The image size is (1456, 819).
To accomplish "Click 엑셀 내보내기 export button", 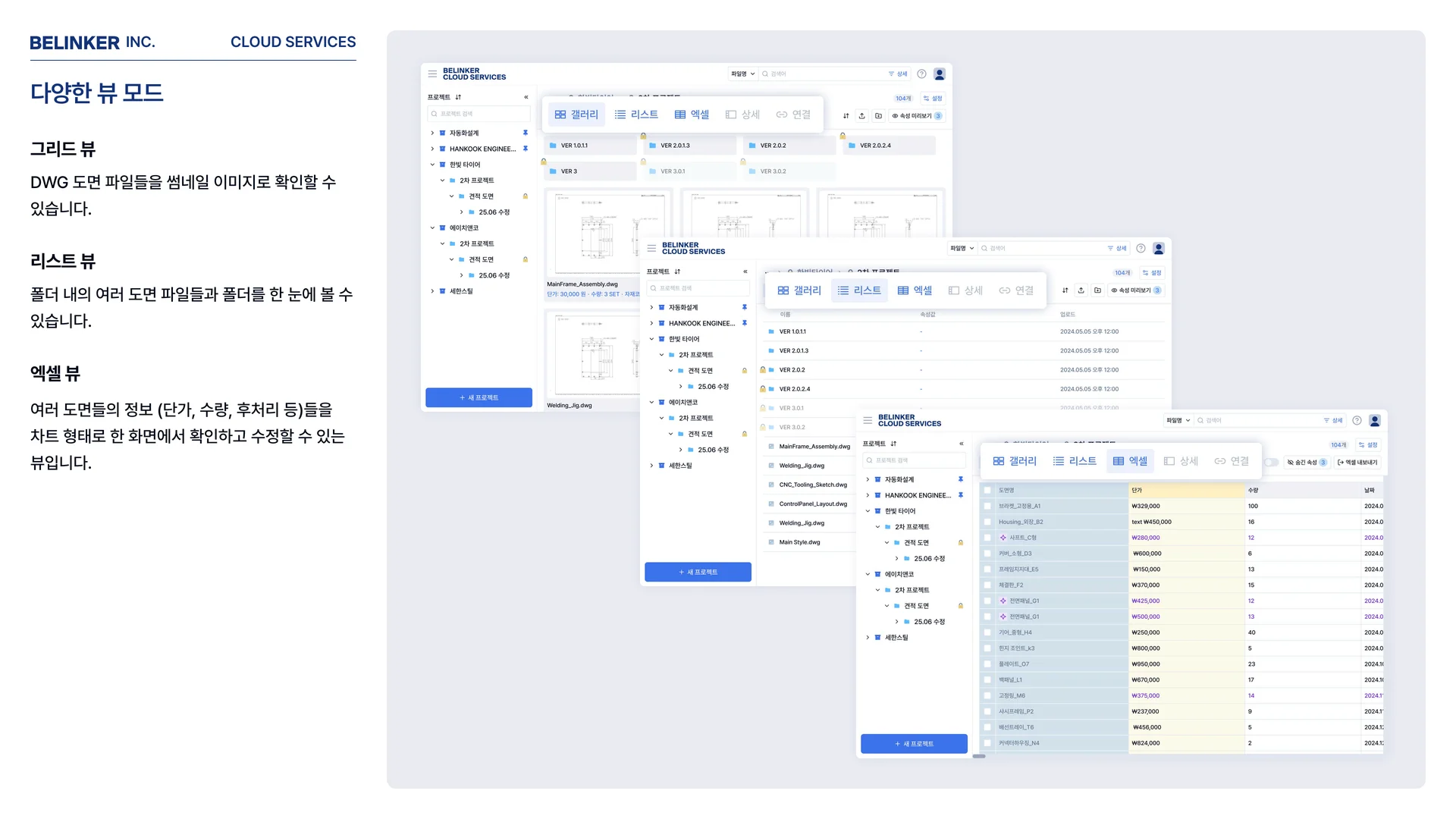I will coord(1357,462).
